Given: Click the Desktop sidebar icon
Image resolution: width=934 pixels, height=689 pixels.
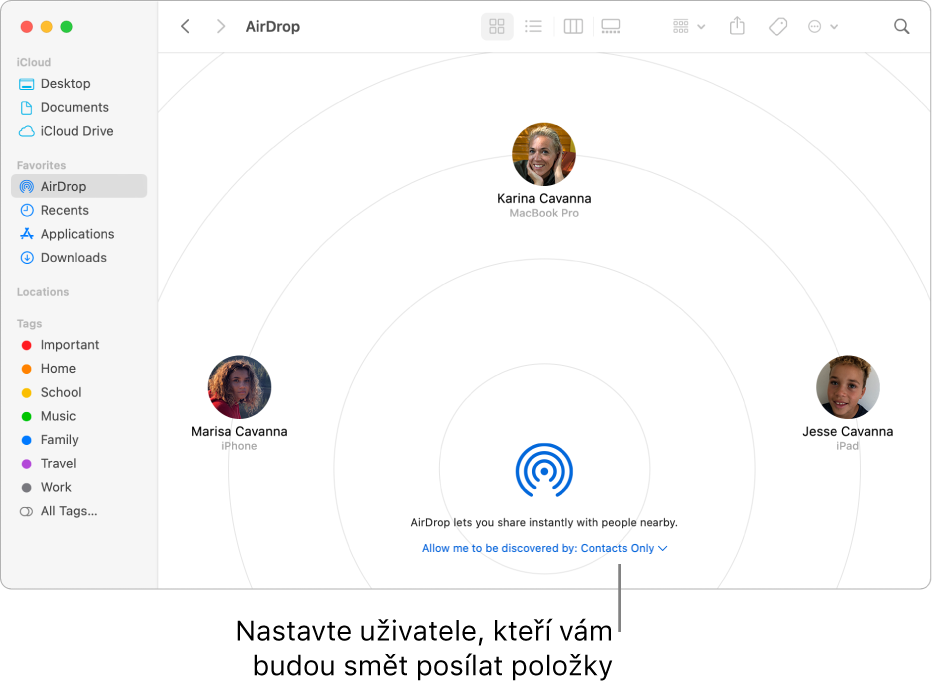Looking at the screenshot, I should pyautogui.click(x=26, y=84).
